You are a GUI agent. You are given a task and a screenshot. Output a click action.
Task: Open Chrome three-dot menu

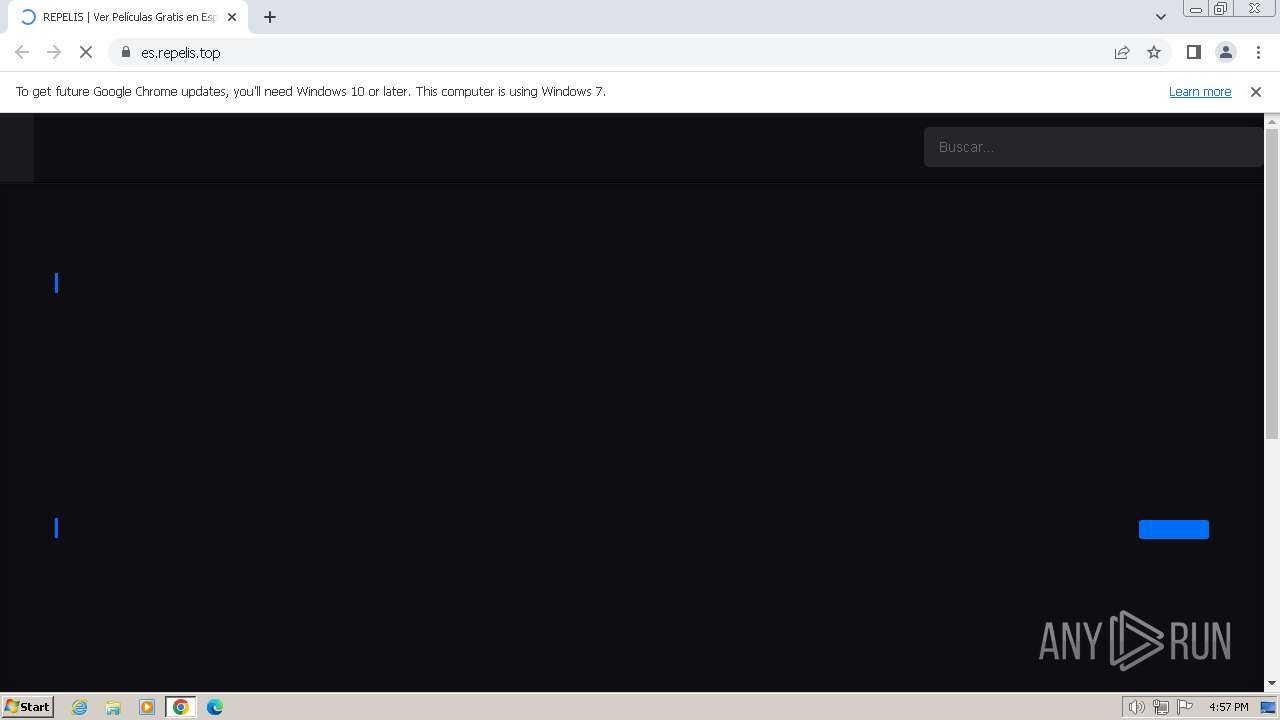coord(1258,53)
